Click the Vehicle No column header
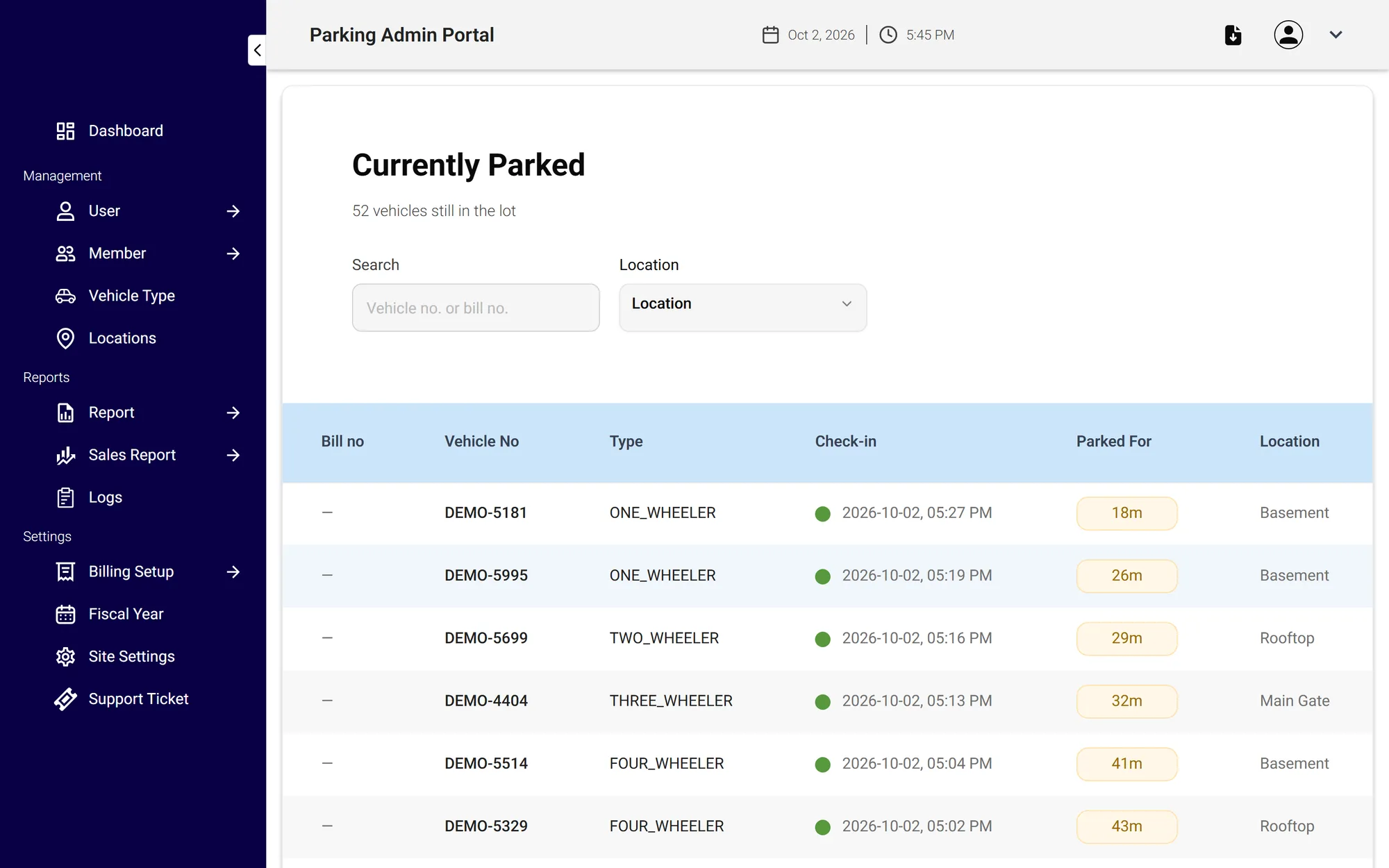This screenshot has width=1389, height=868. [482, 442]
